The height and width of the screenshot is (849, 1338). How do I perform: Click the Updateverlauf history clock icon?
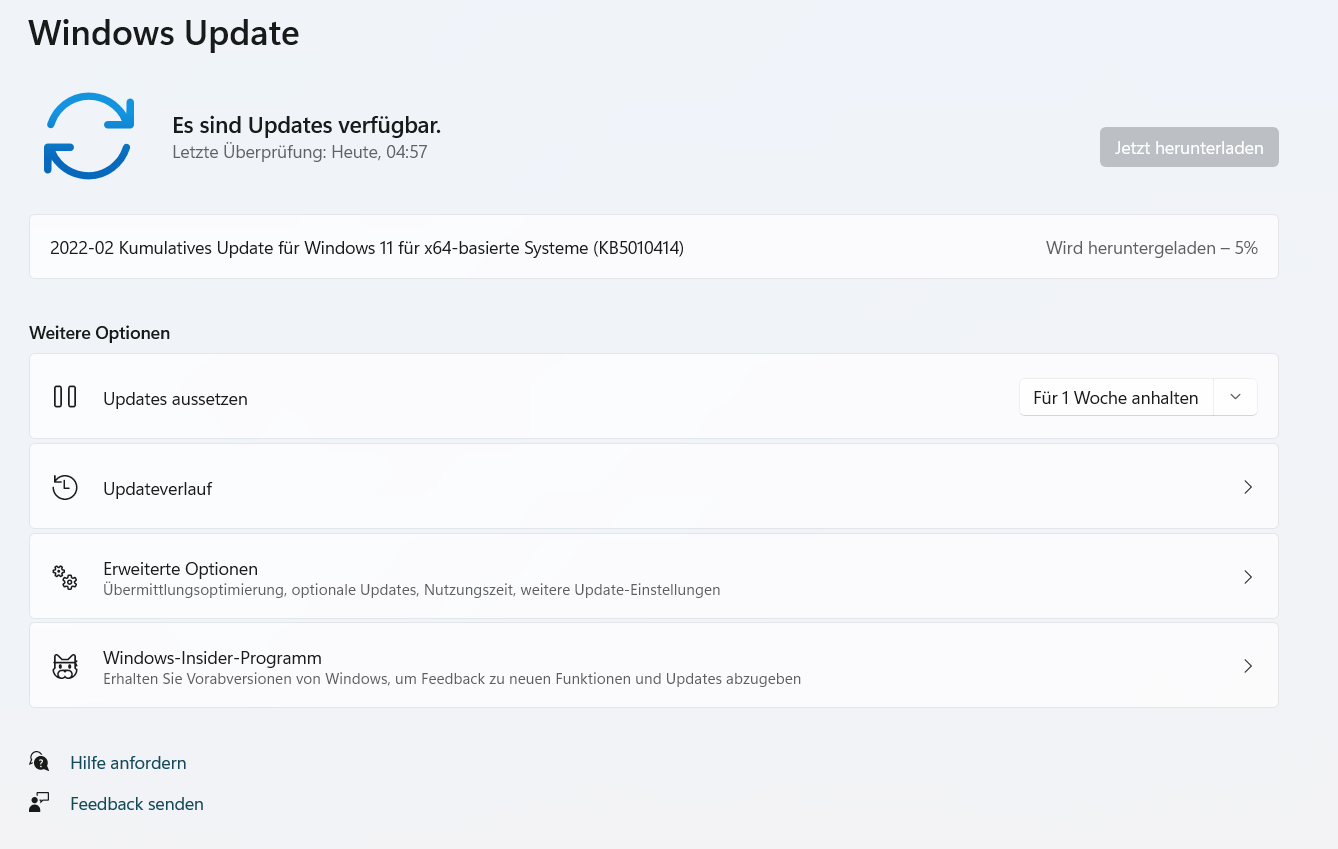[65, 487]
